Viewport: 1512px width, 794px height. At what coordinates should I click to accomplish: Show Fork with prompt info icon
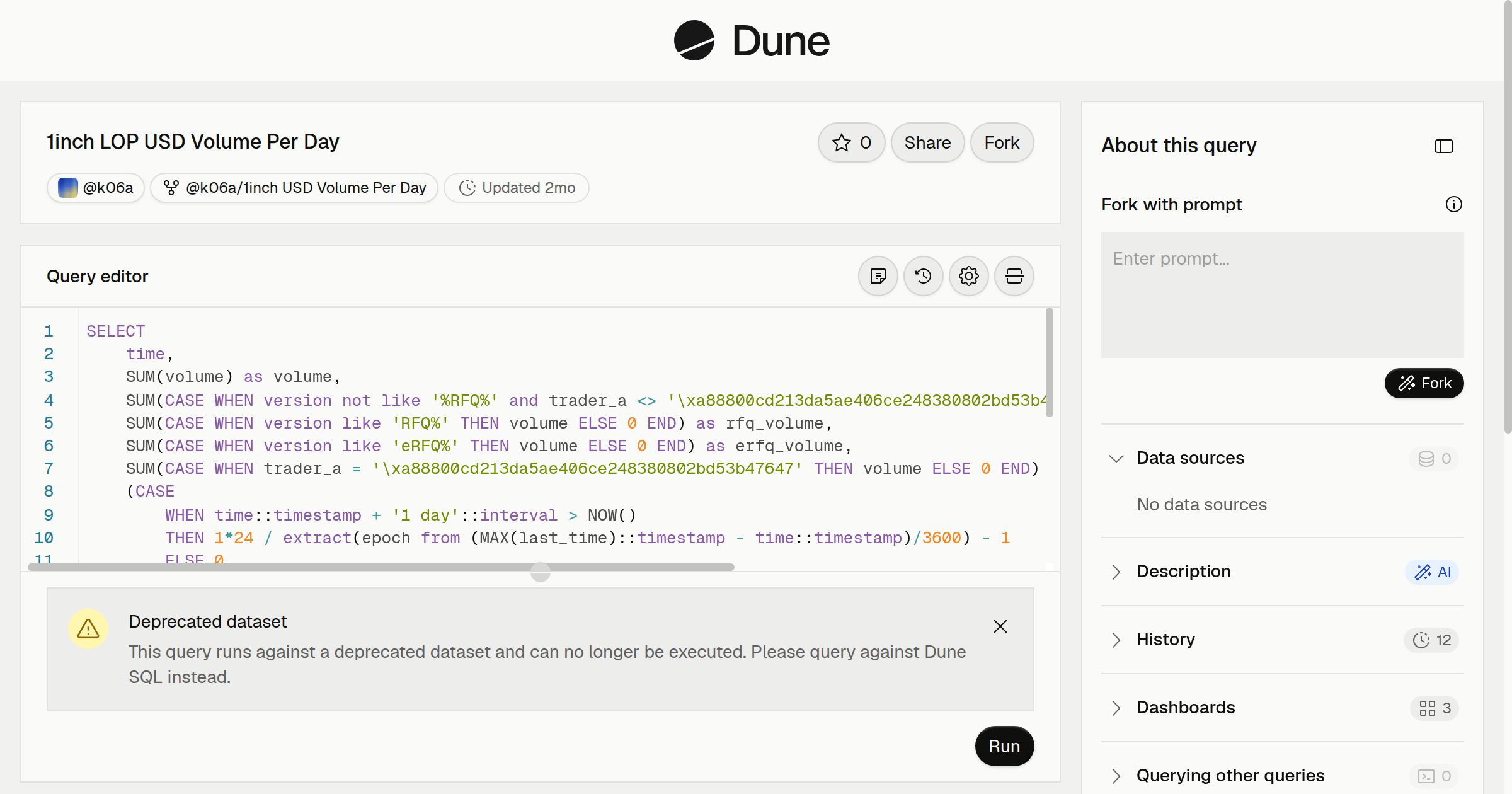click(x=1453, y=204)
